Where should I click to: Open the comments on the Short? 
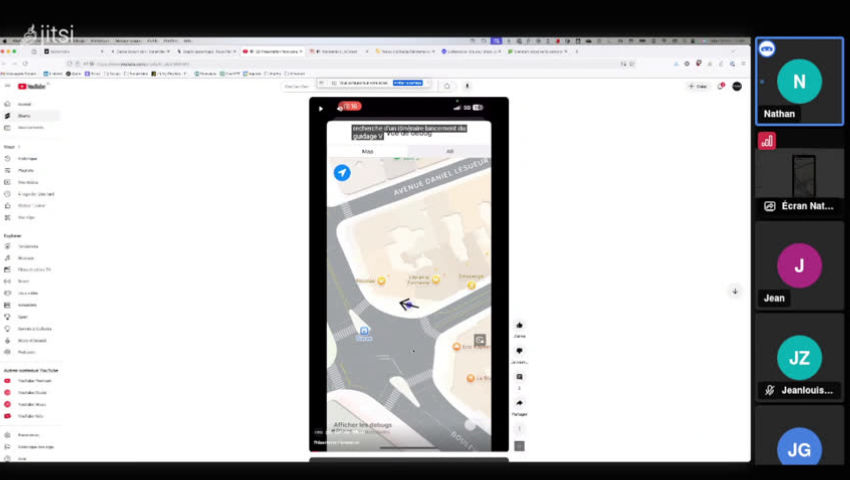(x=519, y=377)
